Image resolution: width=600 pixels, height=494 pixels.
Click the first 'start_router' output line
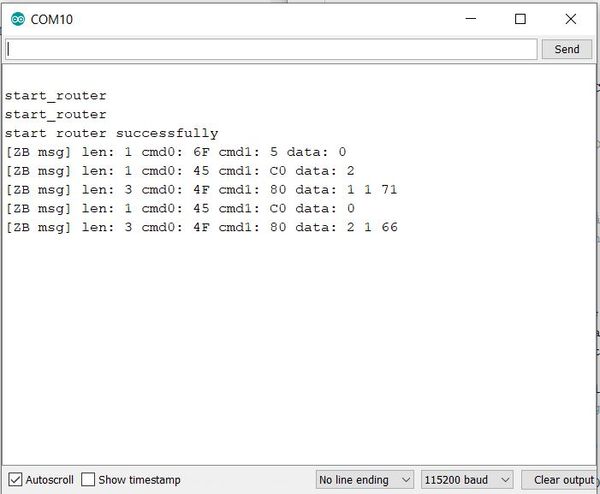tap(55, 96)
